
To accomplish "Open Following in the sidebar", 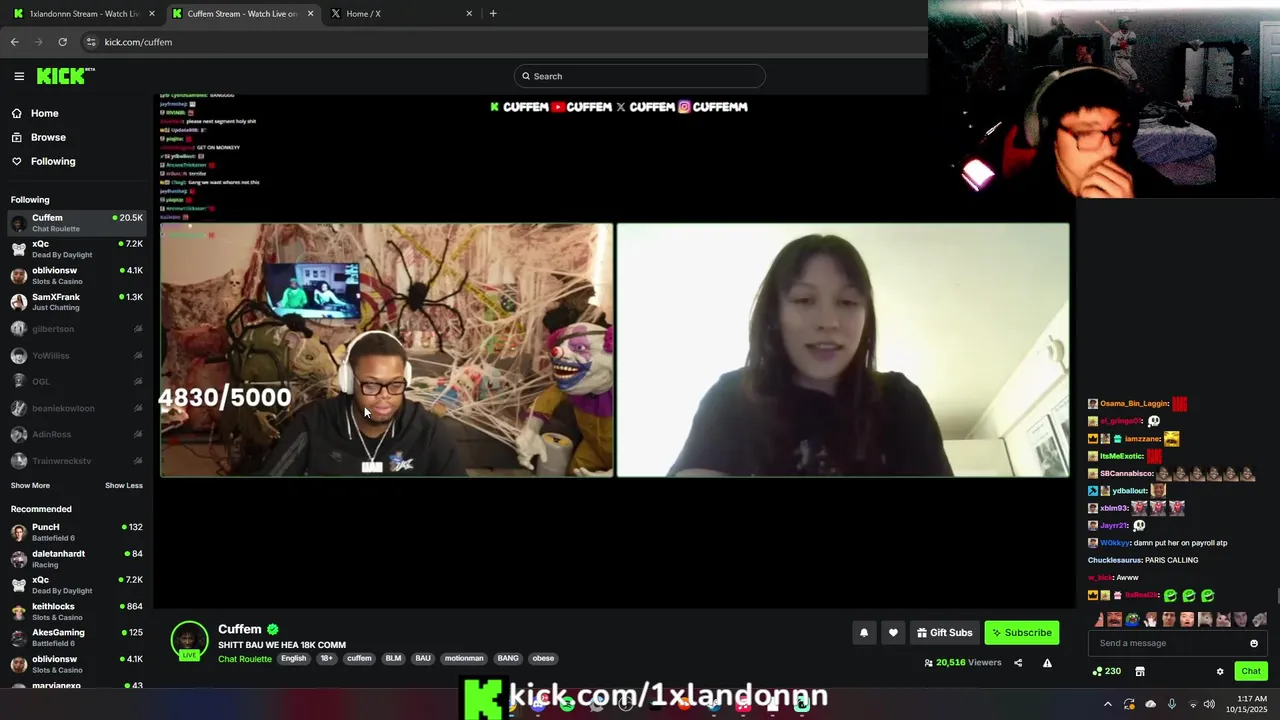I will point(53,161).
